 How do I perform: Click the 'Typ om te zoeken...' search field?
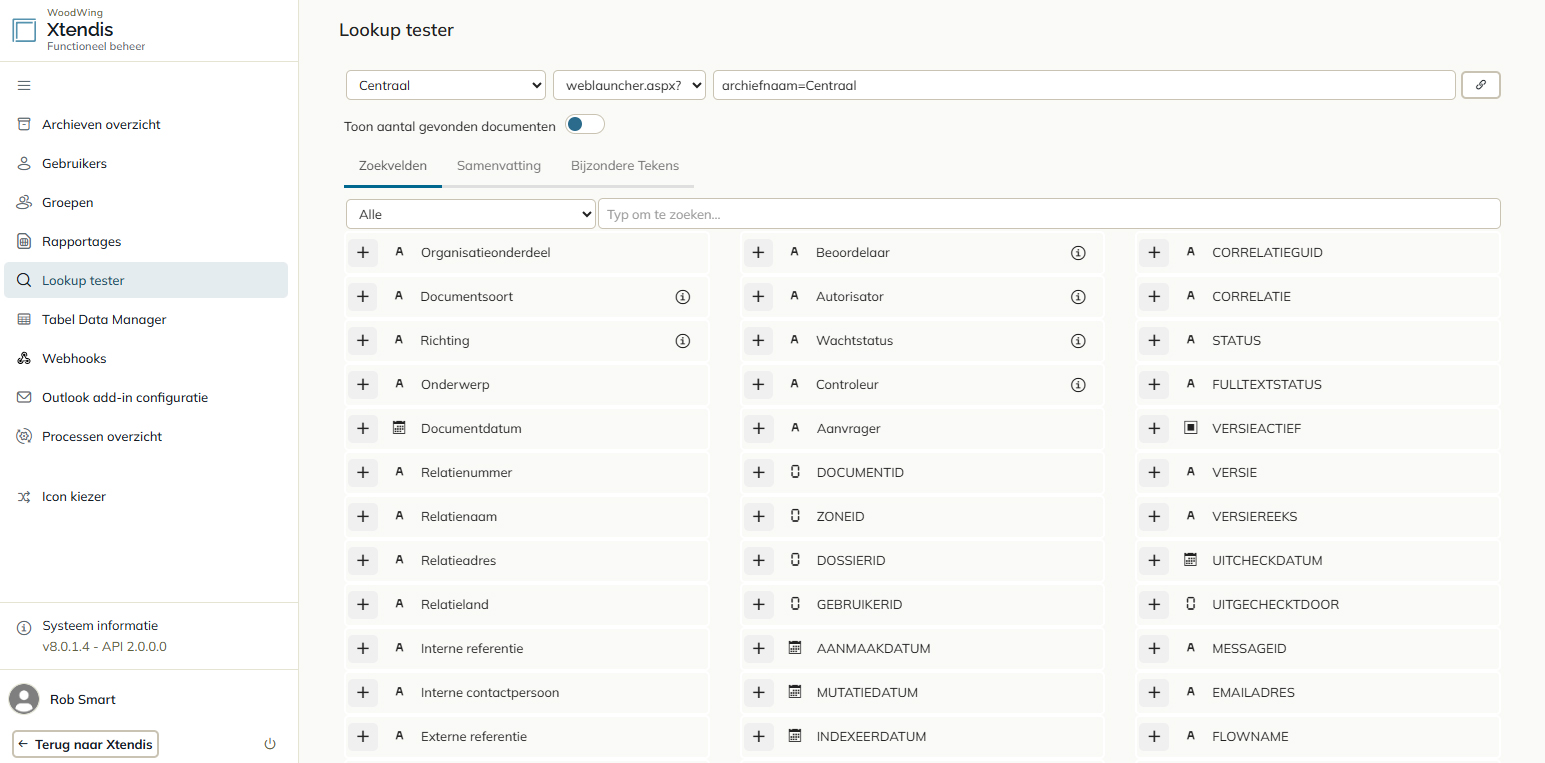tap(1049, 214)
